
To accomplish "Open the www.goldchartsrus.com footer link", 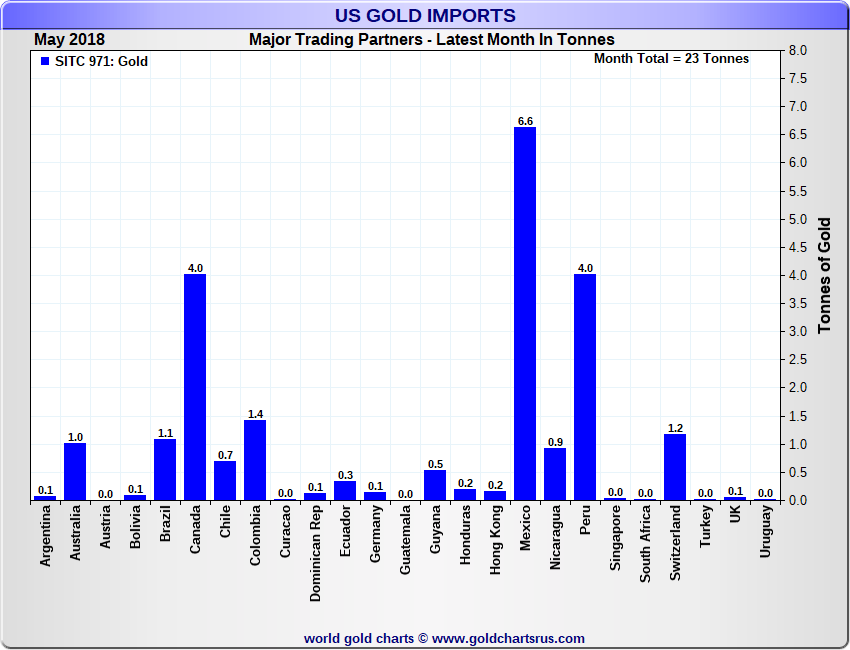I will [x=508, y=639].
